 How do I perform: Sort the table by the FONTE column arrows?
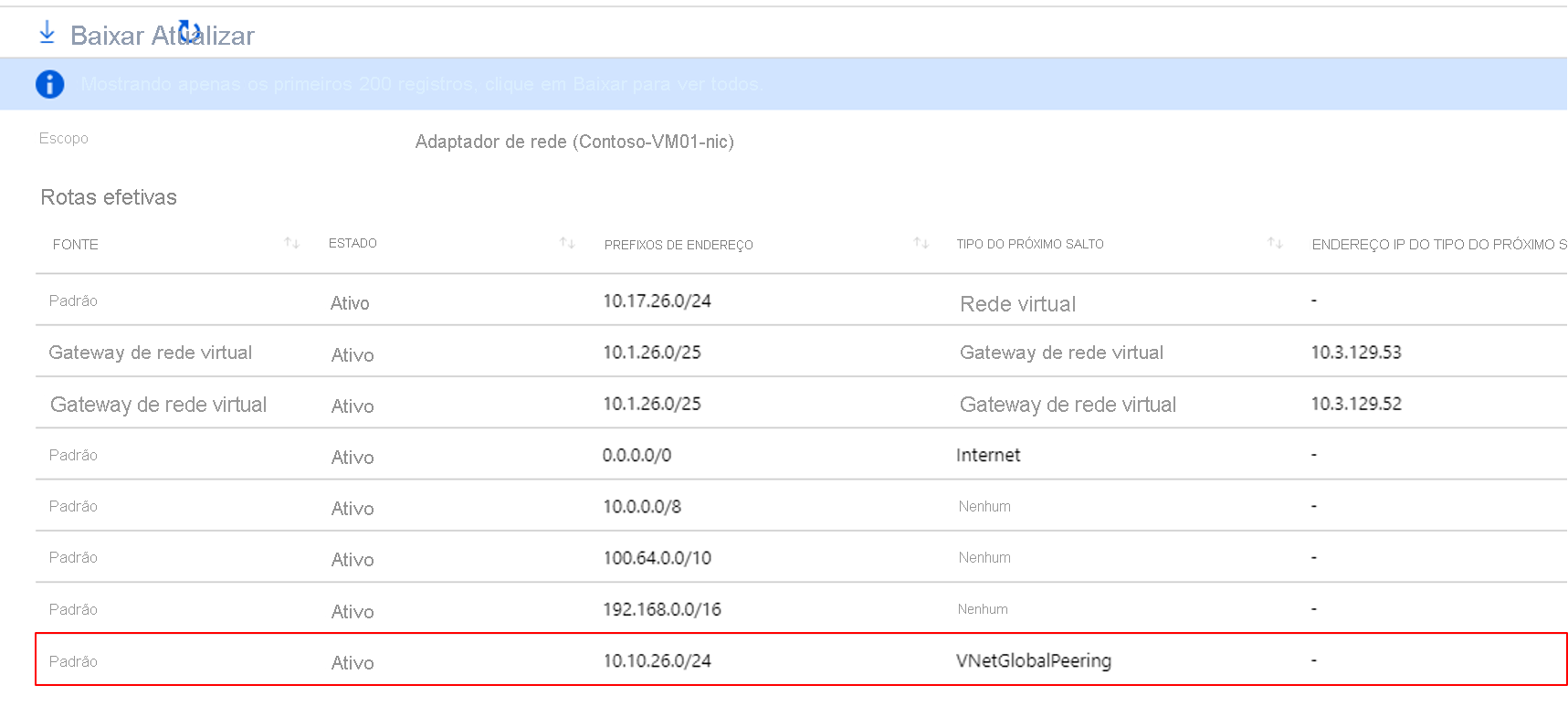point(291,243)
